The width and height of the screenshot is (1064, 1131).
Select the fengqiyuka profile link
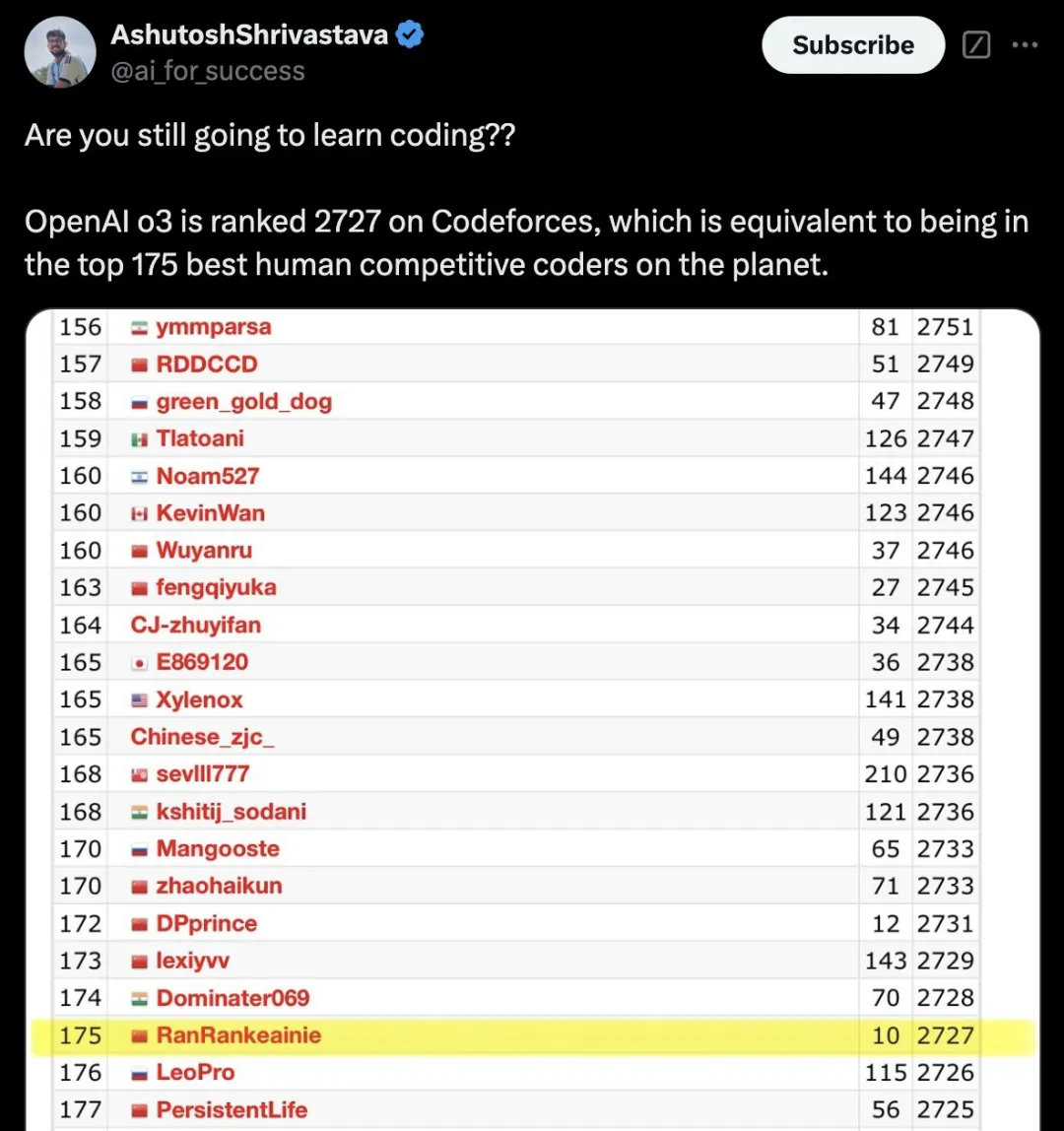click(x=217, y=587)
